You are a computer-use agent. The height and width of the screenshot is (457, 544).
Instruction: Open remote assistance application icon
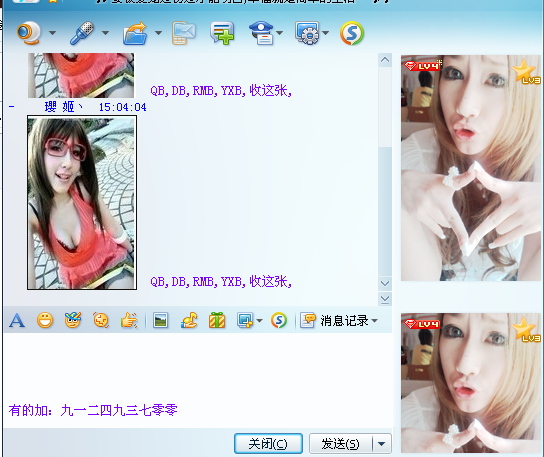point(307,33)
